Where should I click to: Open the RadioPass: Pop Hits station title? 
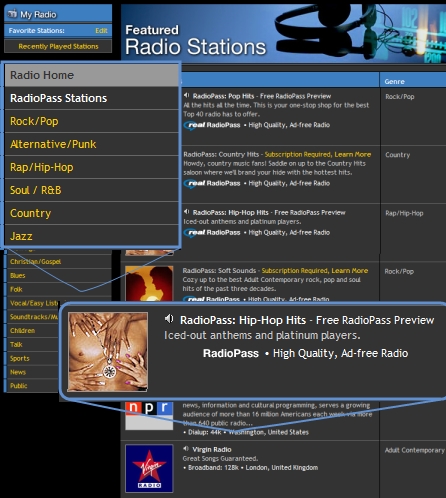[224, 96]
